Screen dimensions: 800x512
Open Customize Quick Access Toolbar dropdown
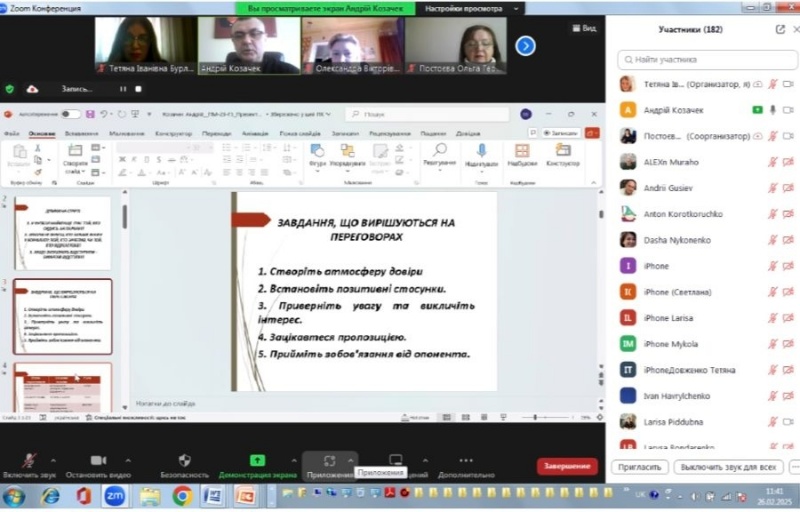click(x=149, y=114)
